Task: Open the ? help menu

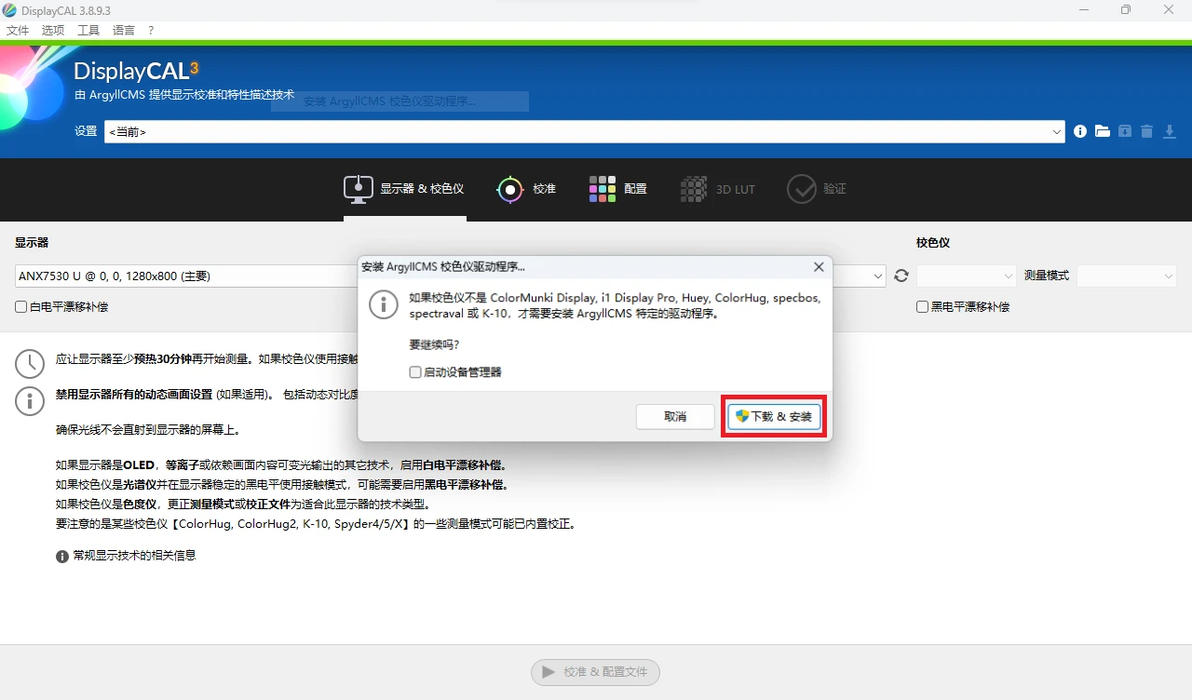Action: coord(151,30)
